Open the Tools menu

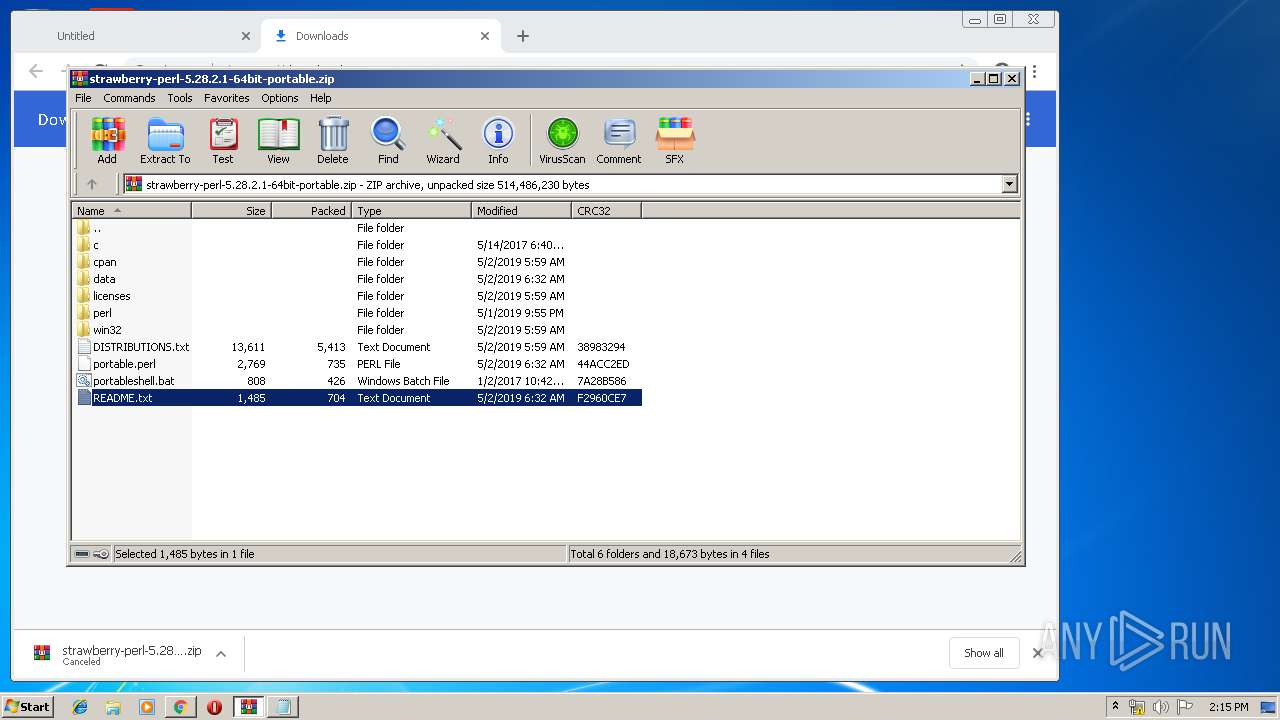tap(180, 98)
